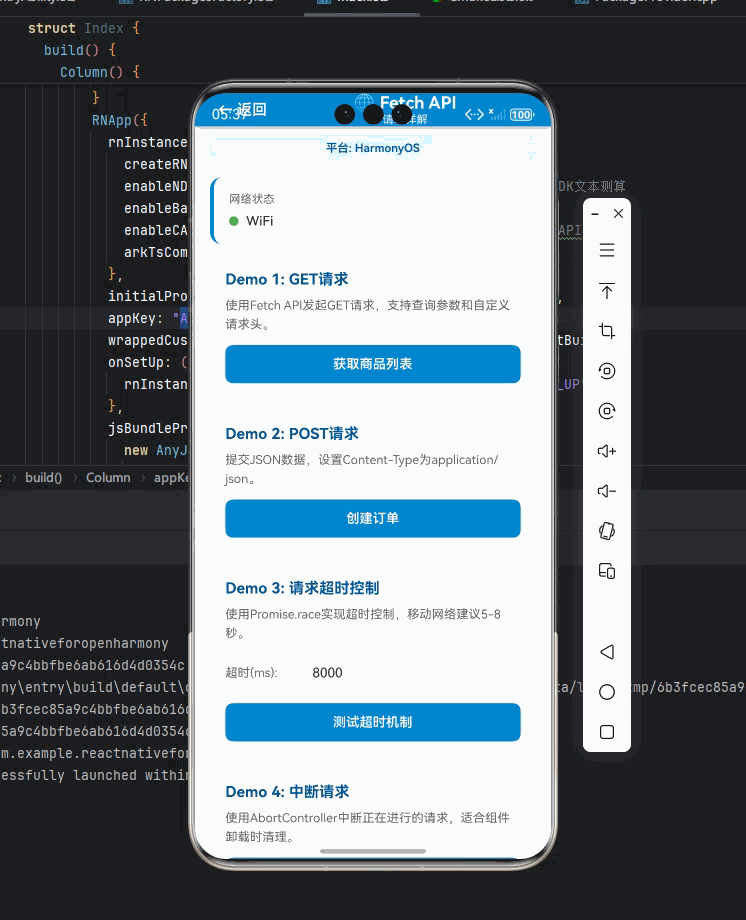Click the emulator shake device icon
This screenshot has width=746, height=920.
click(607, 531)
